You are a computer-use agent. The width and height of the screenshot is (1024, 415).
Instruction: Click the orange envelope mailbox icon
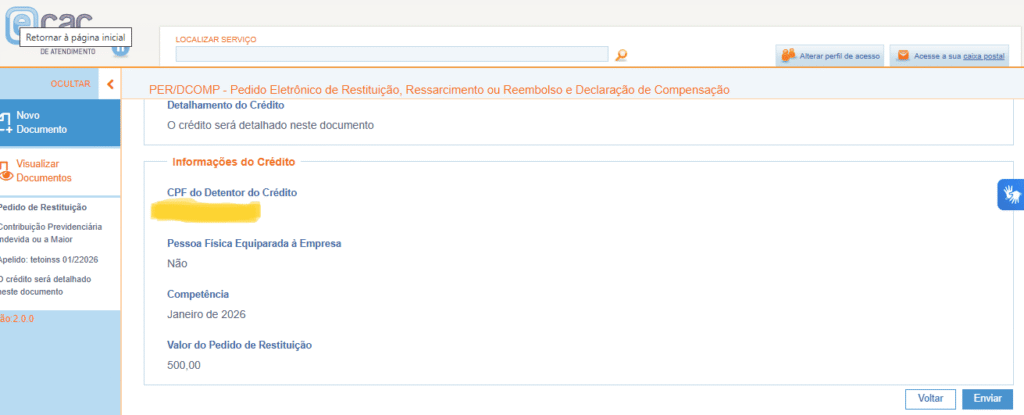point(903,55)
